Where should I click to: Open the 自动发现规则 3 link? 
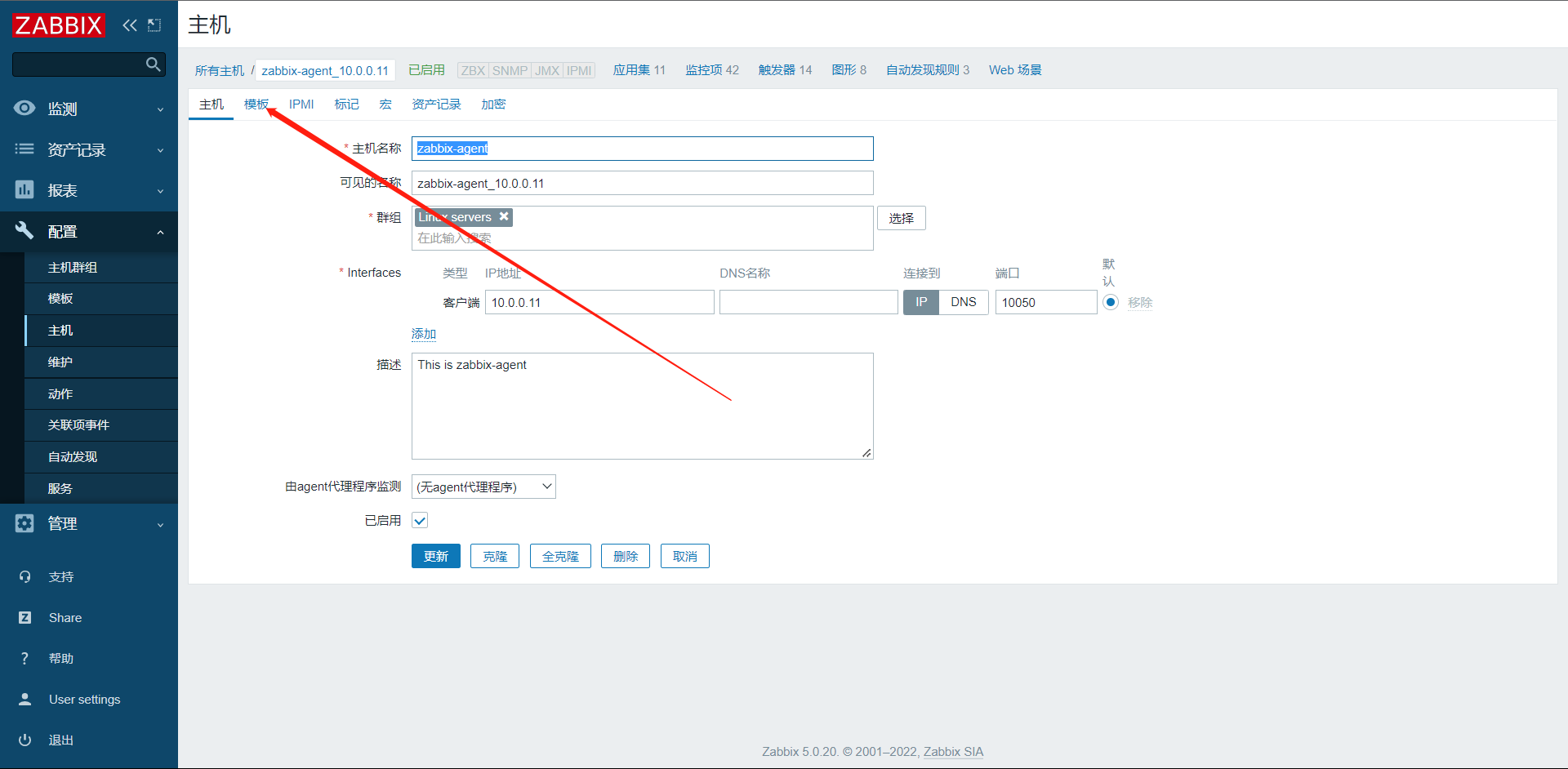coord(928,70)
